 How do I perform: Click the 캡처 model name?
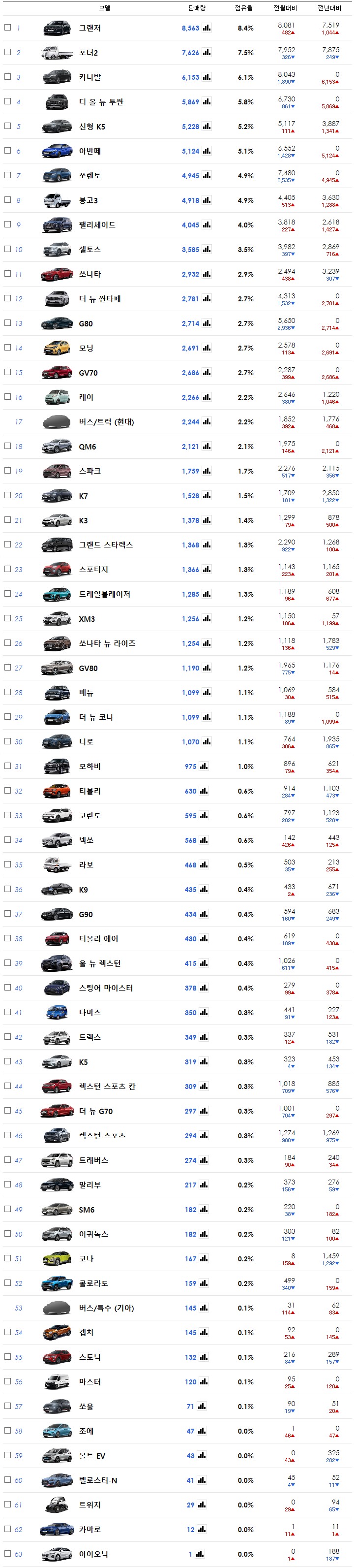pyautogui.click(x=87, y=1333)
